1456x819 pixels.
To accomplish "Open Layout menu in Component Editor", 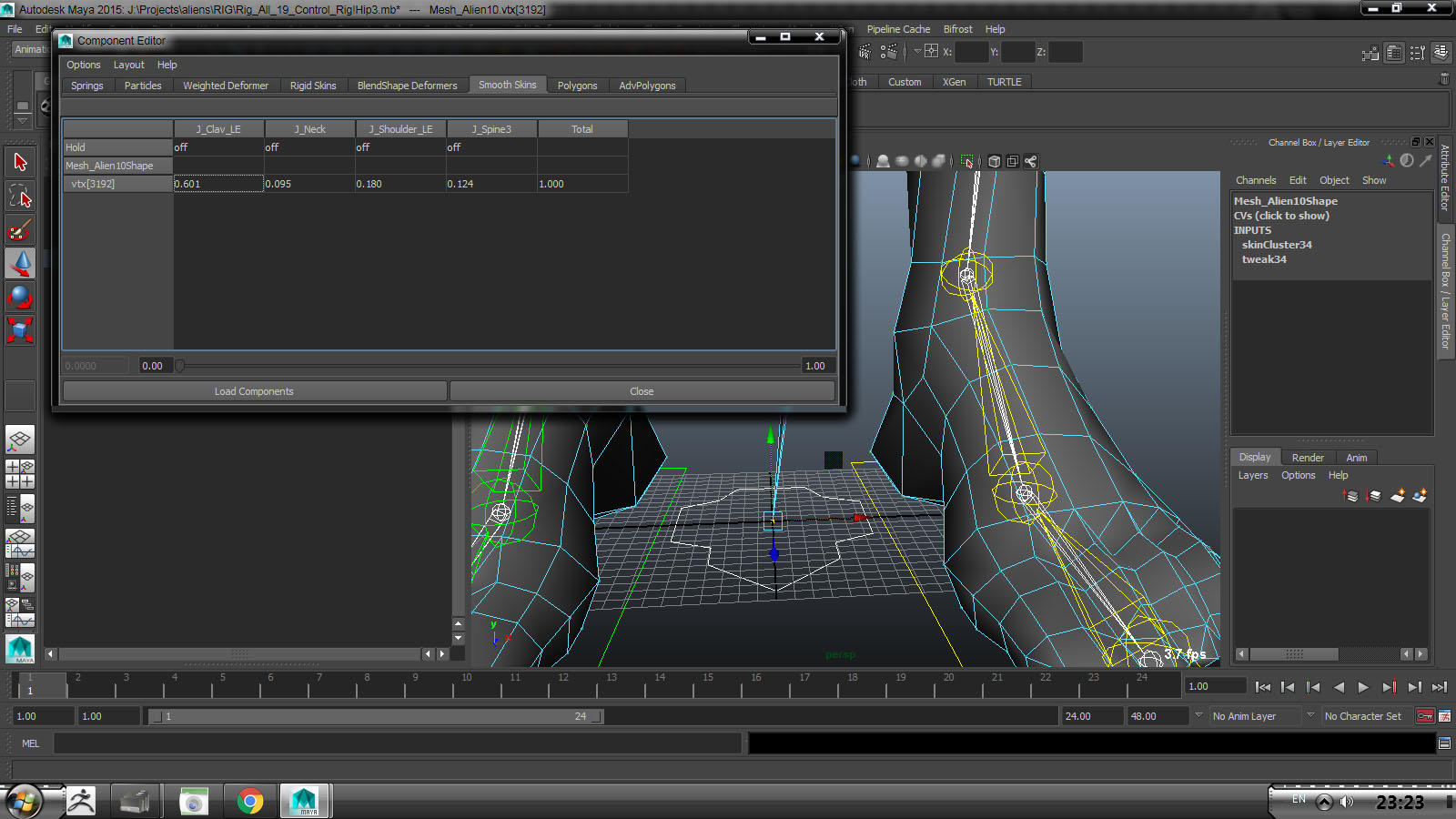I will click(128, 65).
